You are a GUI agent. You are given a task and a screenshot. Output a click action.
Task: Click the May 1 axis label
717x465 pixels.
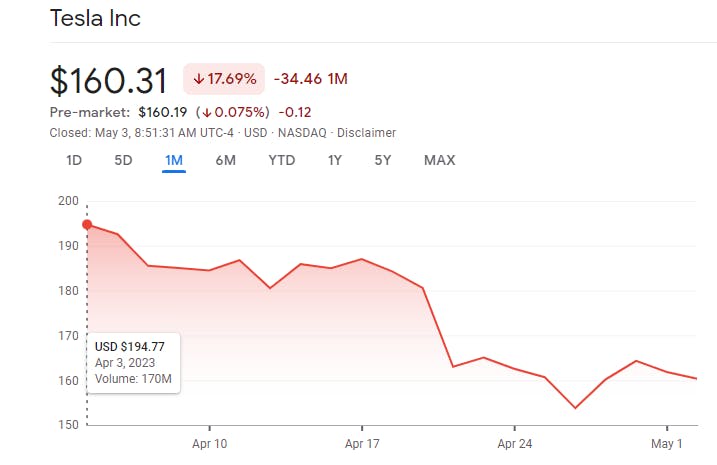pyautogui.click(x=666, y=442)
